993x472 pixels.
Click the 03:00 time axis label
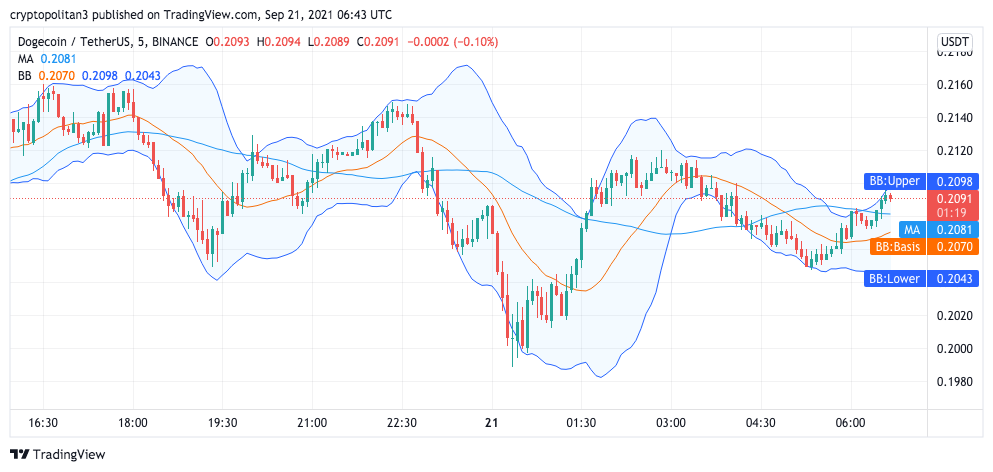pyautogui.click(x=671, y=423)
